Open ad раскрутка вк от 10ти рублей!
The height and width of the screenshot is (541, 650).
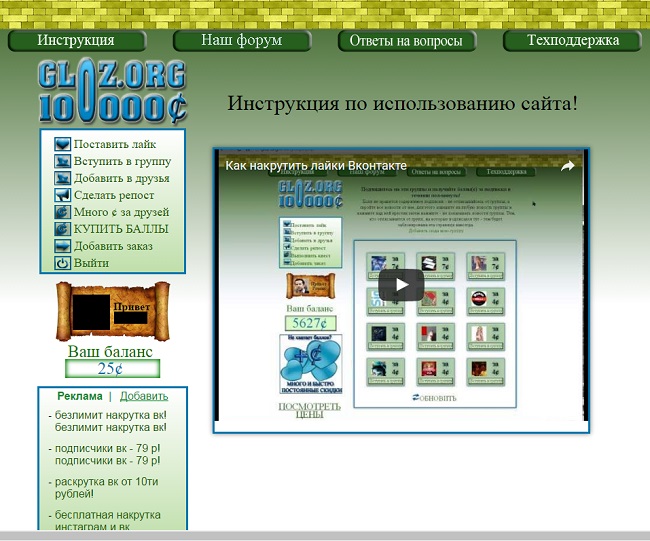tap(107, 488)
